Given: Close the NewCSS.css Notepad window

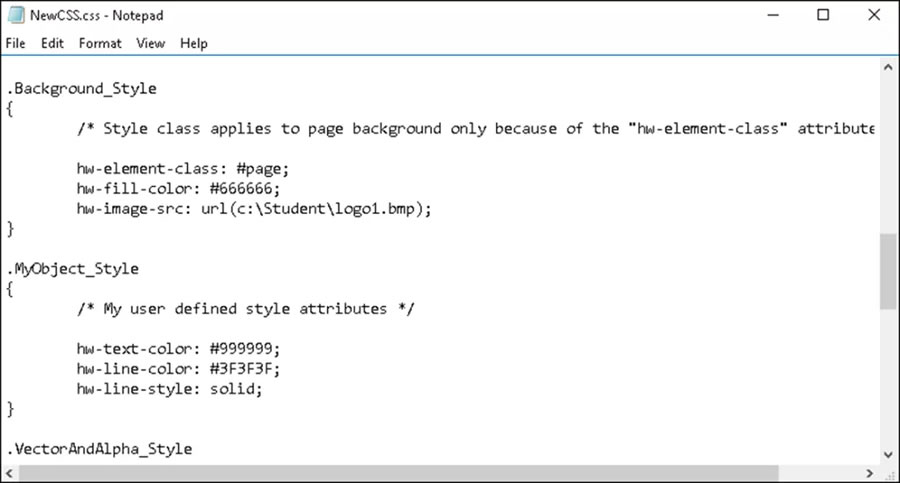Looking at the screenshot, I should tap(874, 15).
